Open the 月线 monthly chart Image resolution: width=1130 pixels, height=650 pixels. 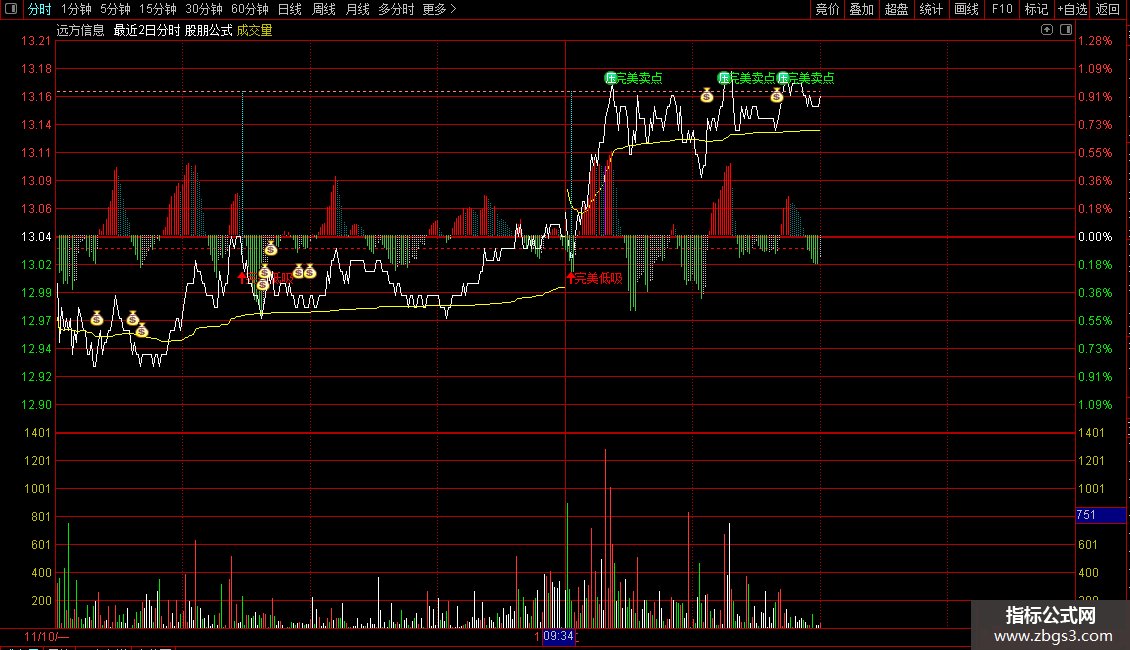(357, 9)
